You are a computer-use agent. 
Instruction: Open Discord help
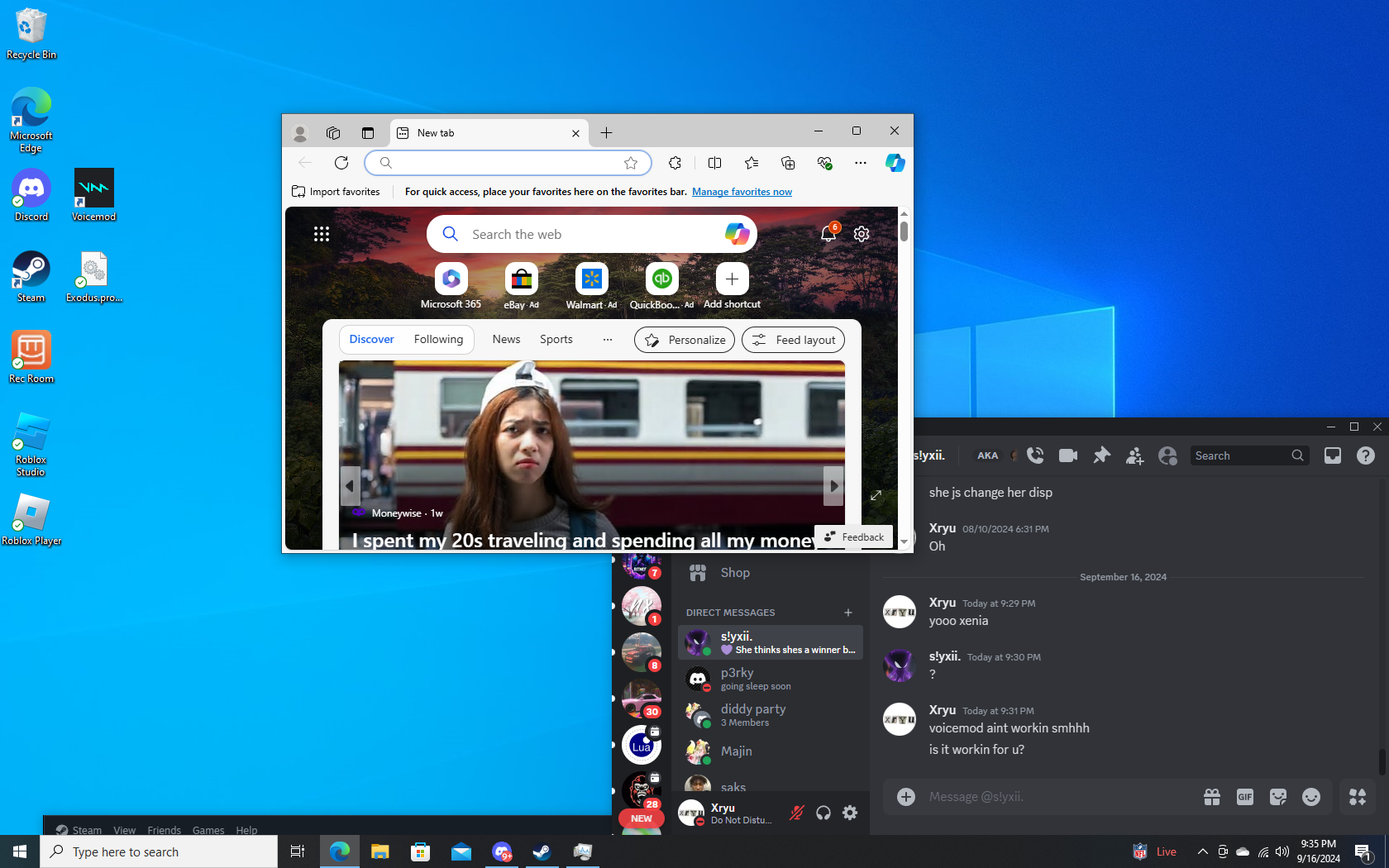pyautogui.click(x=1366, y=455)
